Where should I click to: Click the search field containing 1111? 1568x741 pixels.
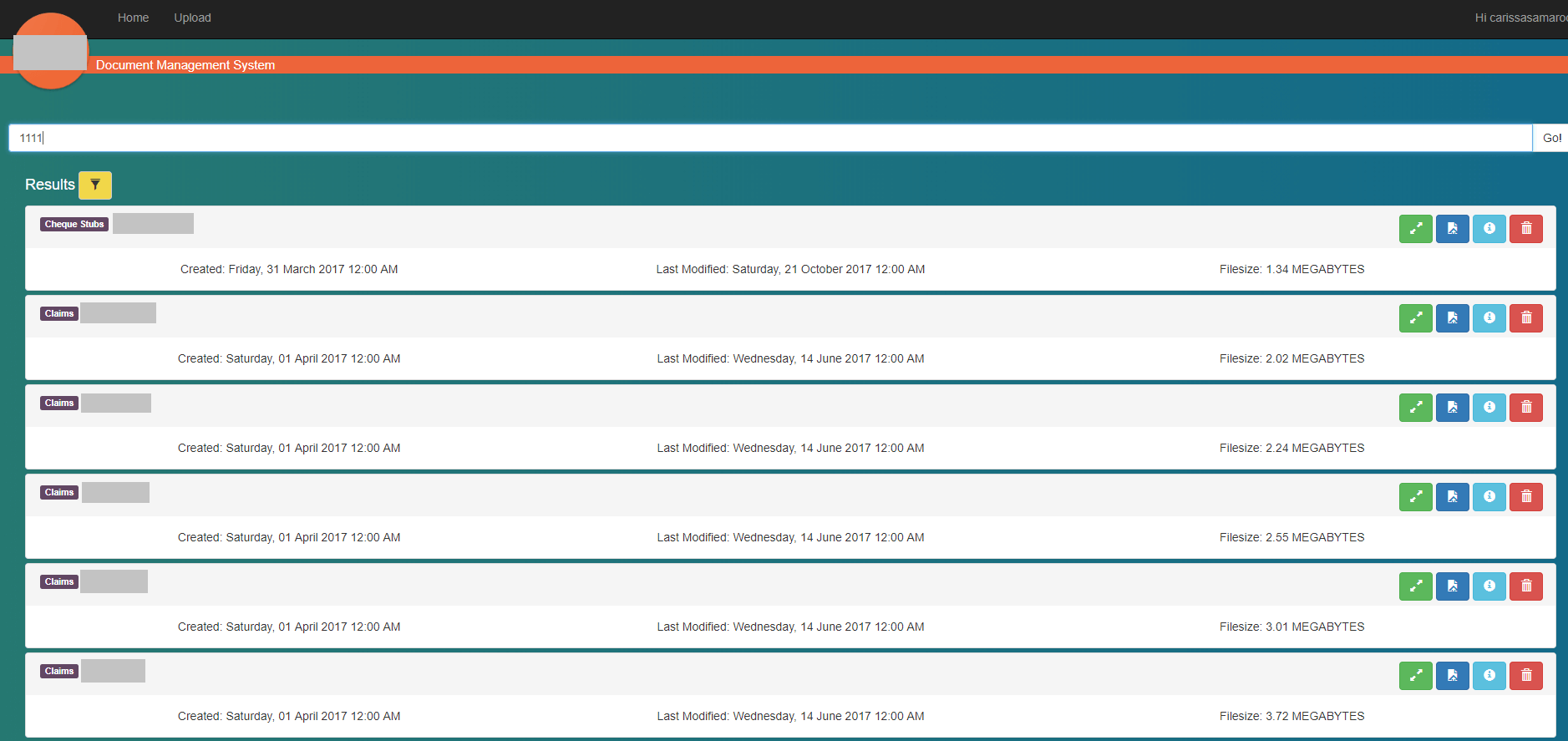769,138
